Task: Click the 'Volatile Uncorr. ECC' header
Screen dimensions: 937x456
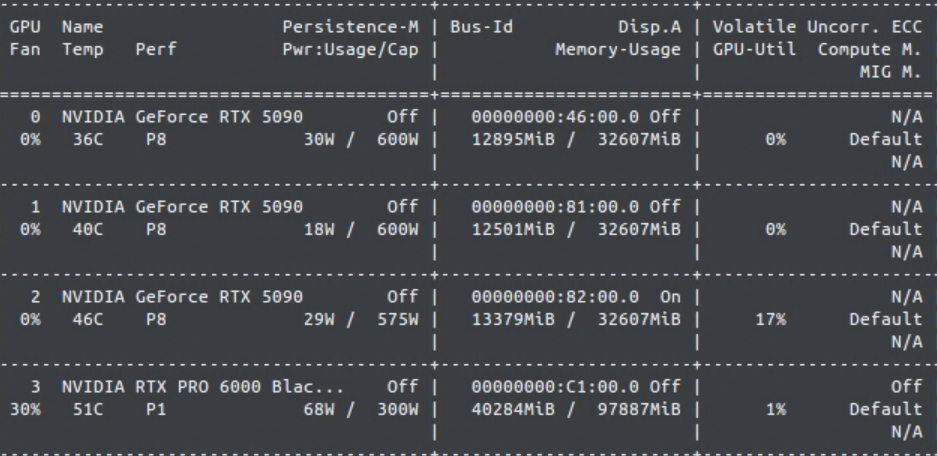Action: pyautogui.click(x=817, y=27)
